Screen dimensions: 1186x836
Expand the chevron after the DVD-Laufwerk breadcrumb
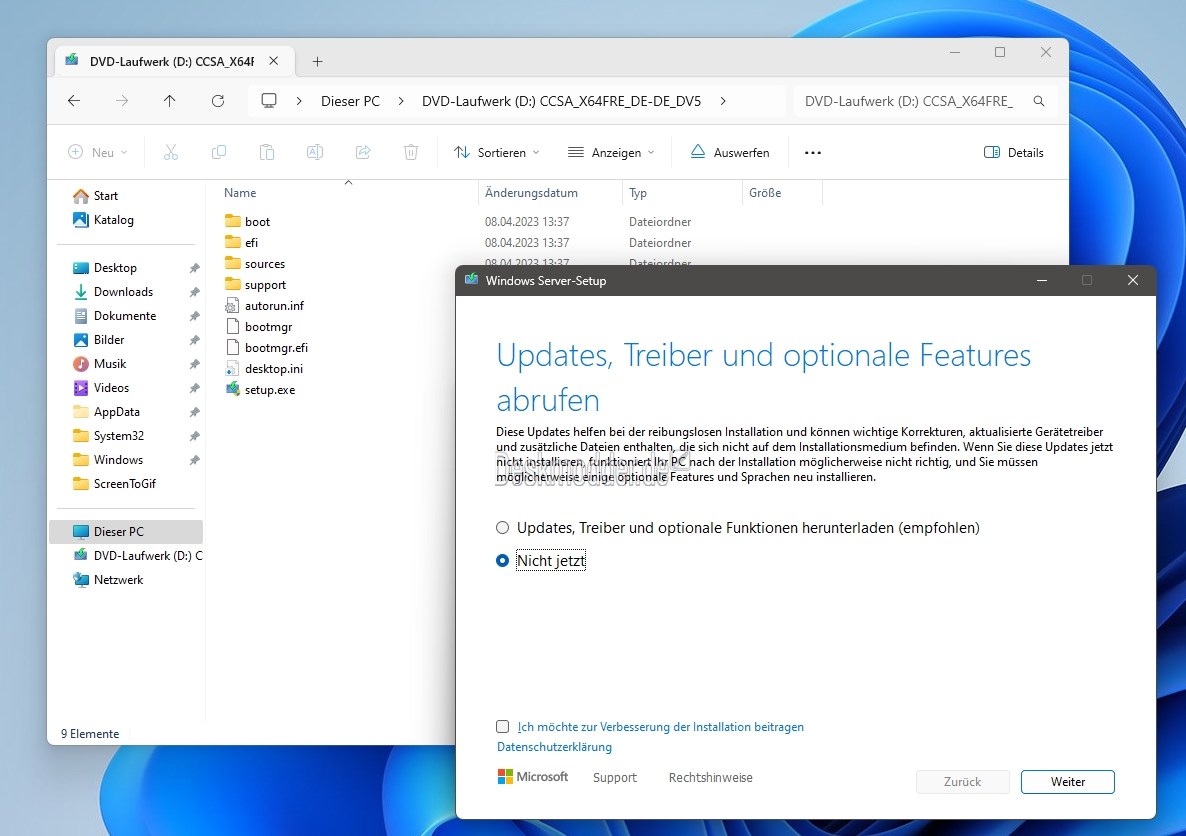click(723, 101)
